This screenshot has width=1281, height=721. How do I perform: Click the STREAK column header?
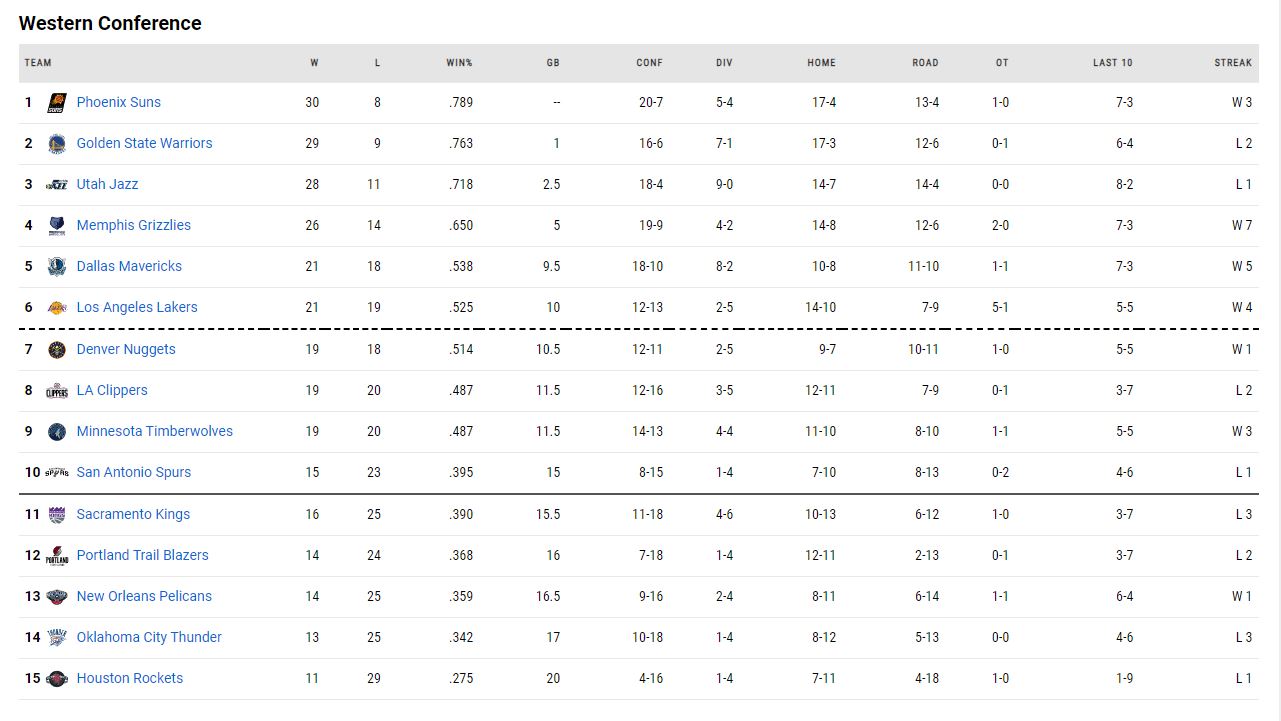pos(1233,63)
